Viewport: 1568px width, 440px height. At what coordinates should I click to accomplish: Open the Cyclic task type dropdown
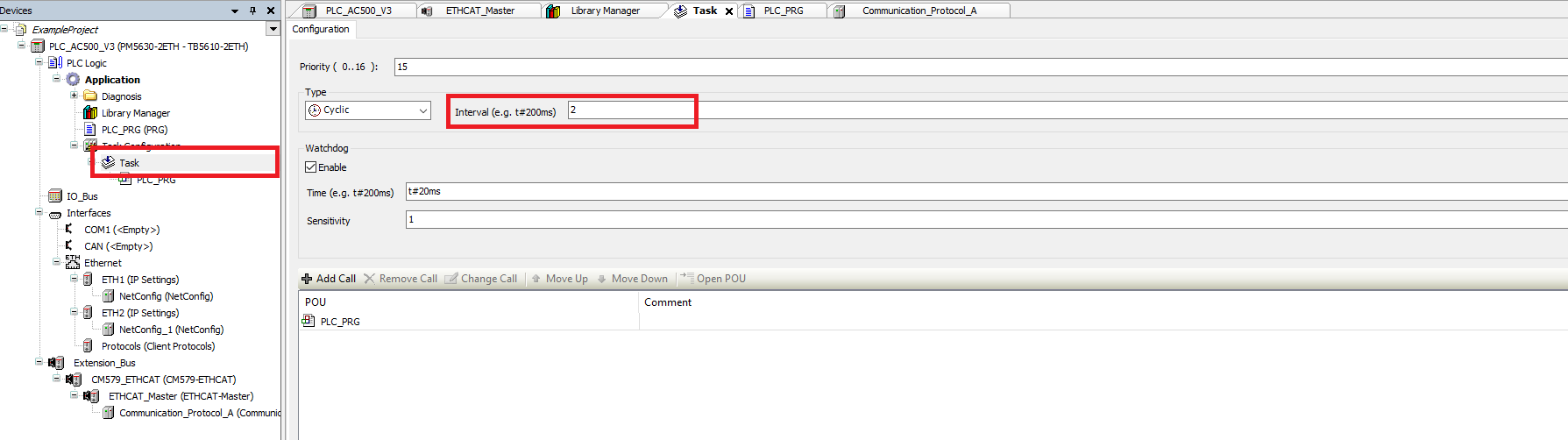[x=423, y=110]
